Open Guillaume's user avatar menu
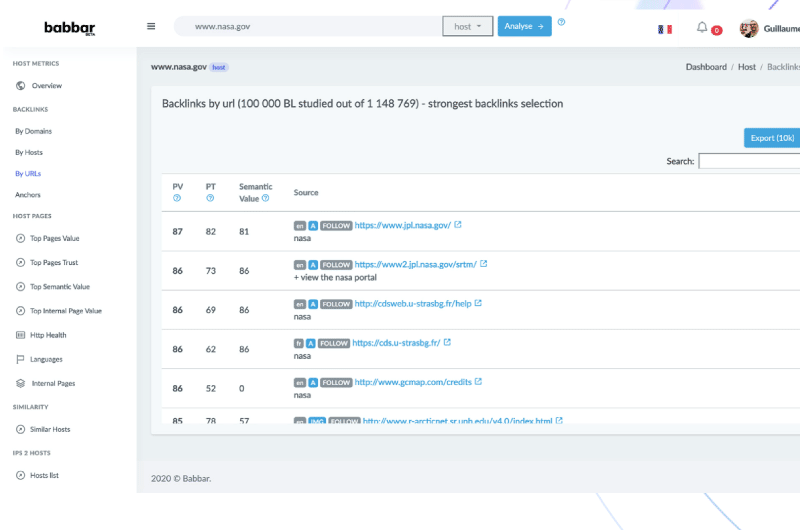The width and height of the screenshot is (800, 530). (749, 29)
